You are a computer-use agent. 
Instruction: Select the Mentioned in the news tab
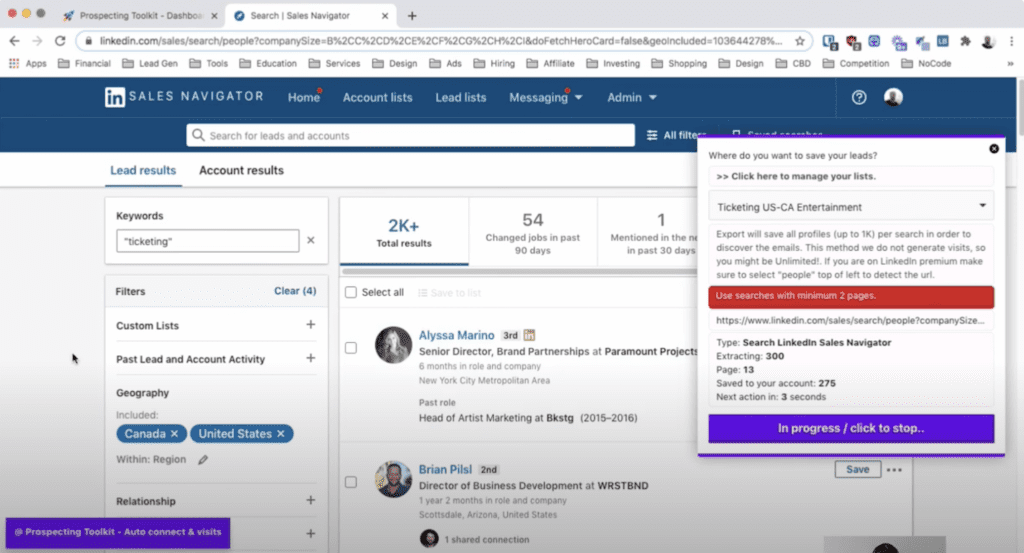[x=648, y=232]
